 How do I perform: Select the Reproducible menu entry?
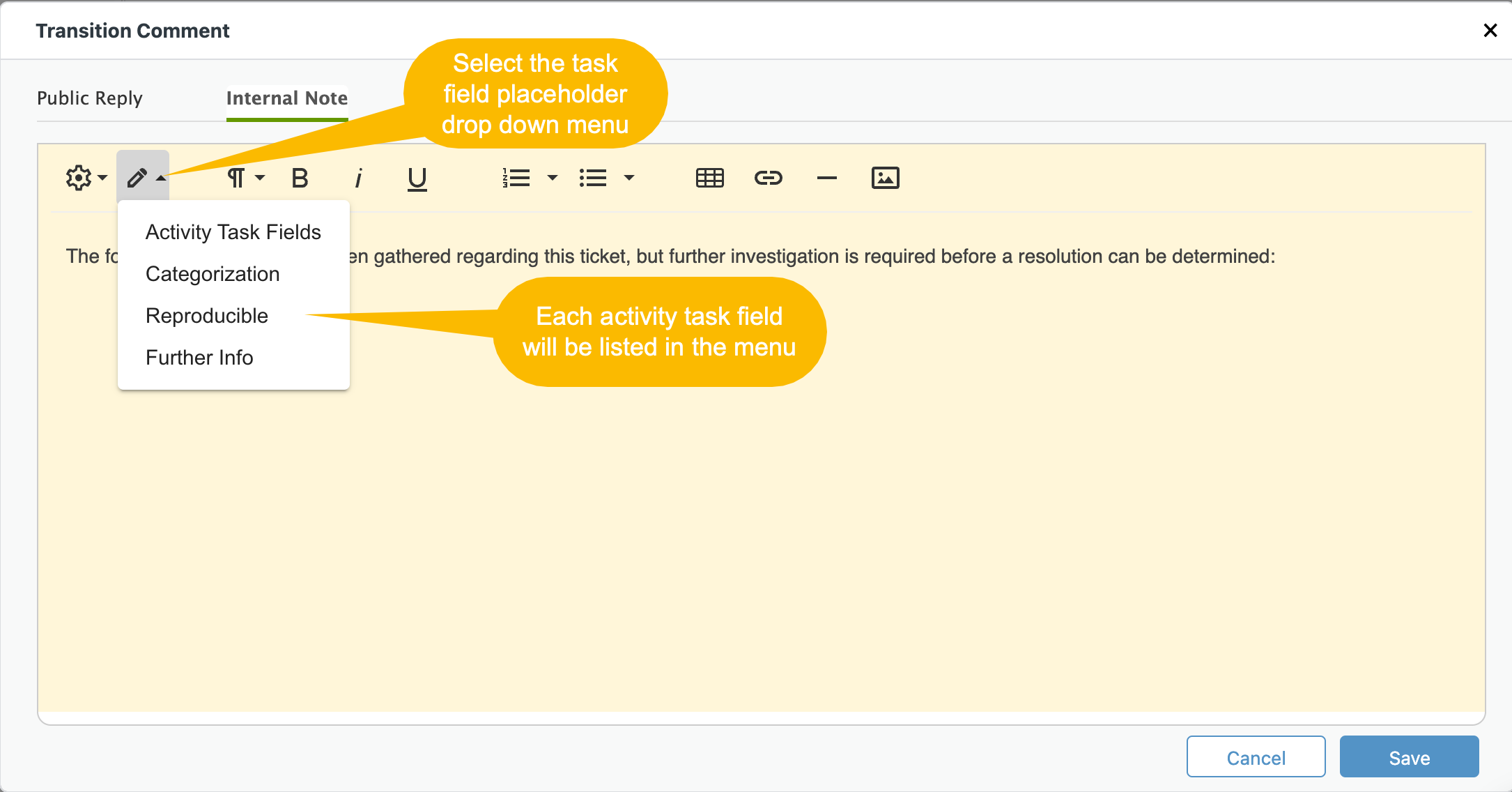click(233, 316)
